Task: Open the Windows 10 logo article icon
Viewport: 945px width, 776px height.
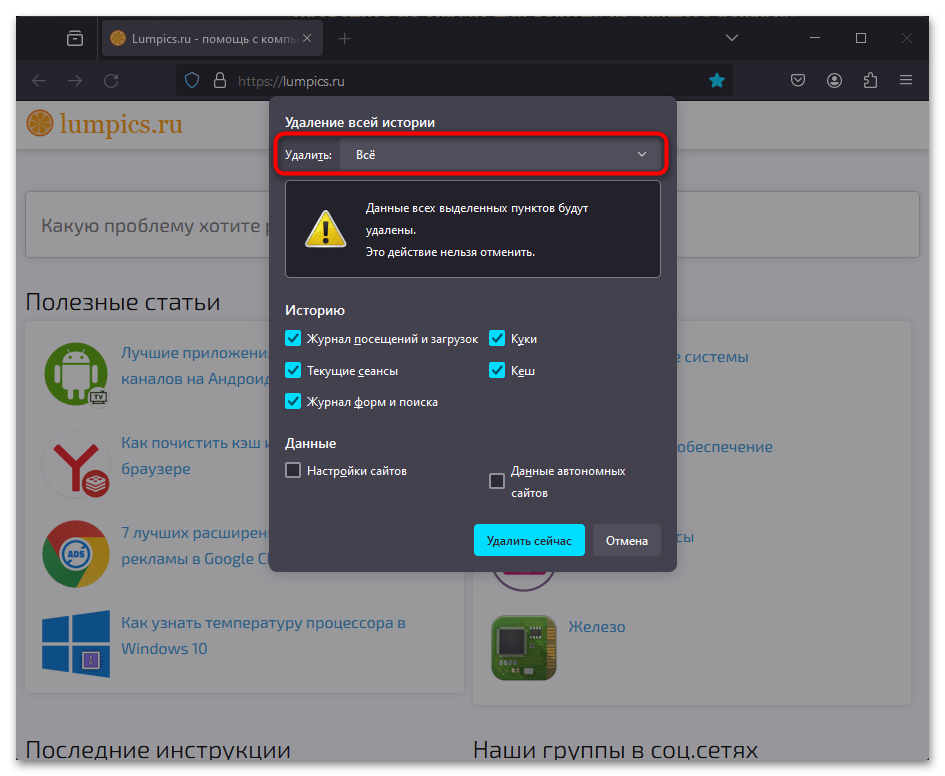Action: [76, 644]
